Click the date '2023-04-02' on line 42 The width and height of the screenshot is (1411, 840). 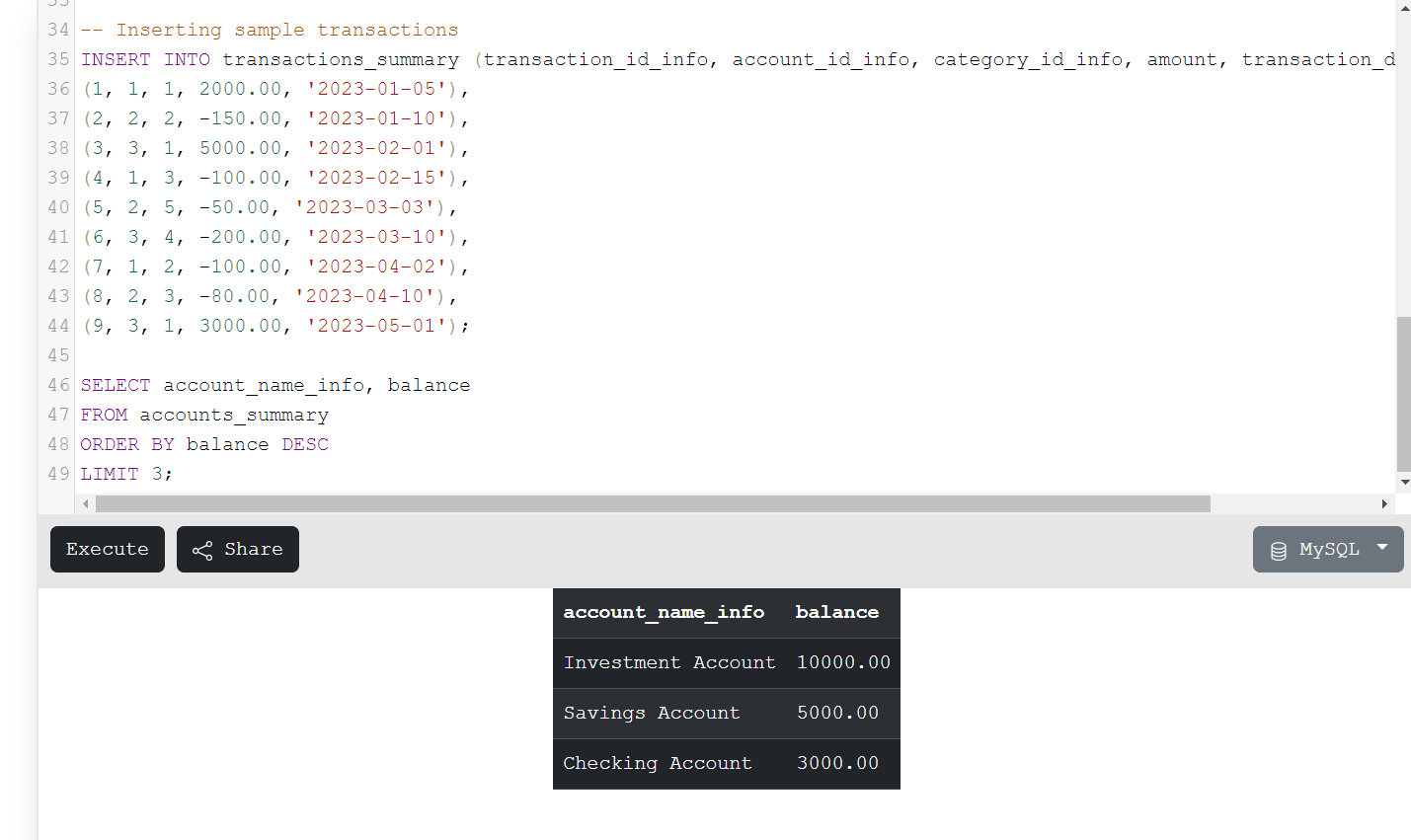376,267
